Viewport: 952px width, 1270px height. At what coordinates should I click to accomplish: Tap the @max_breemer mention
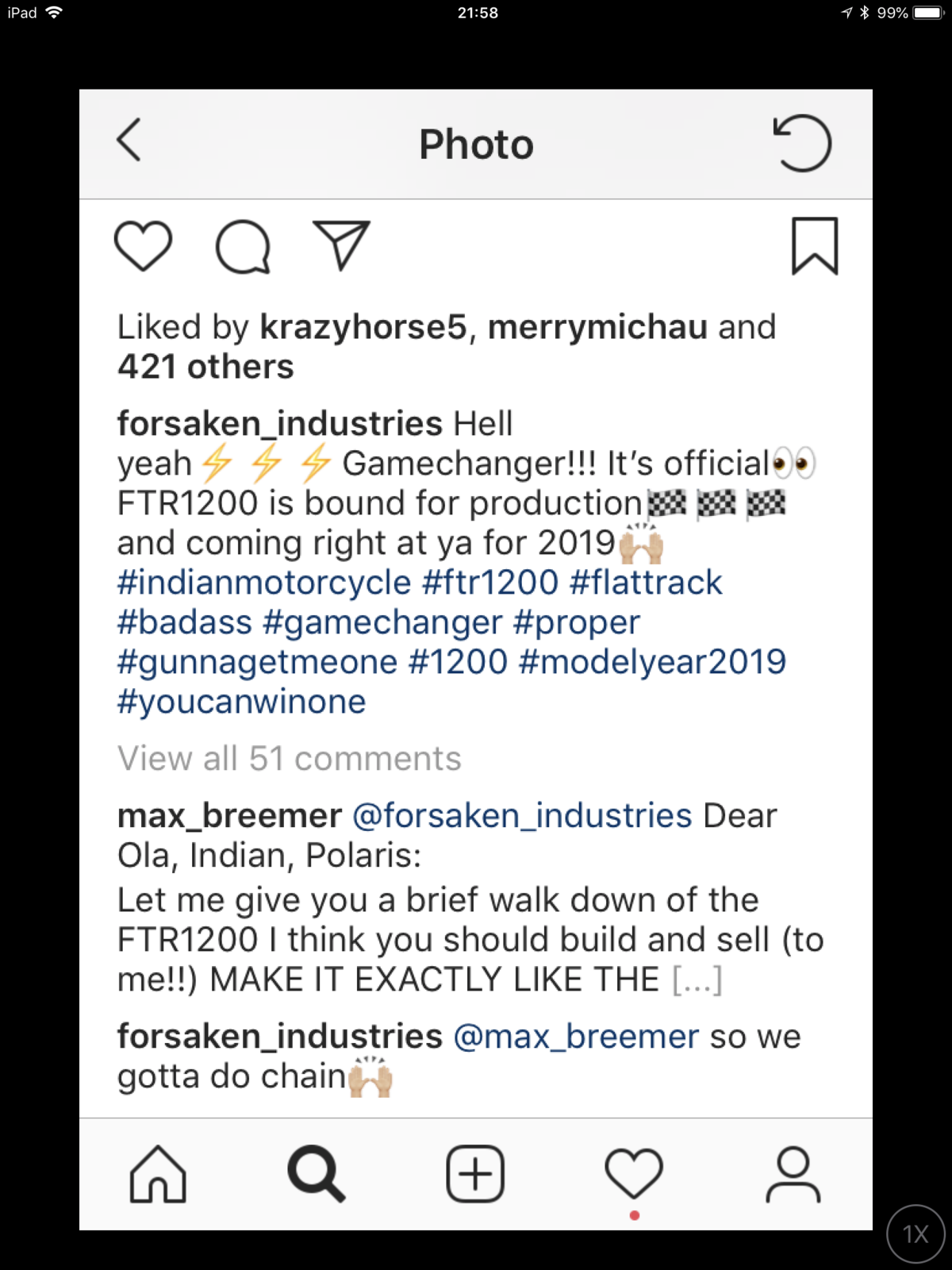point(576,1037)
